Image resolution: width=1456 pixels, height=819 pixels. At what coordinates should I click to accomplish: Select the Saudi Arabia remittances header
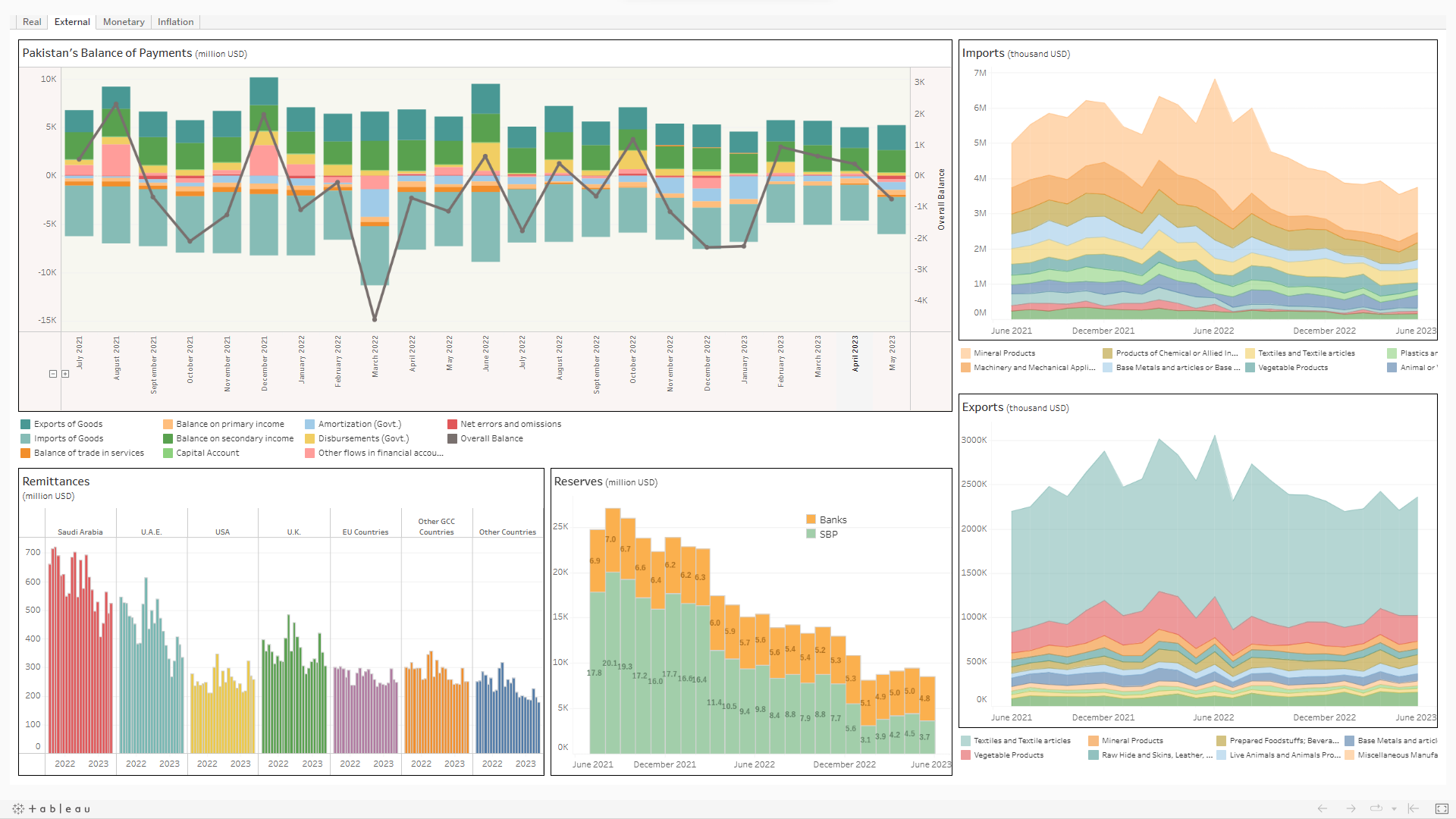[x=80, y=532]
